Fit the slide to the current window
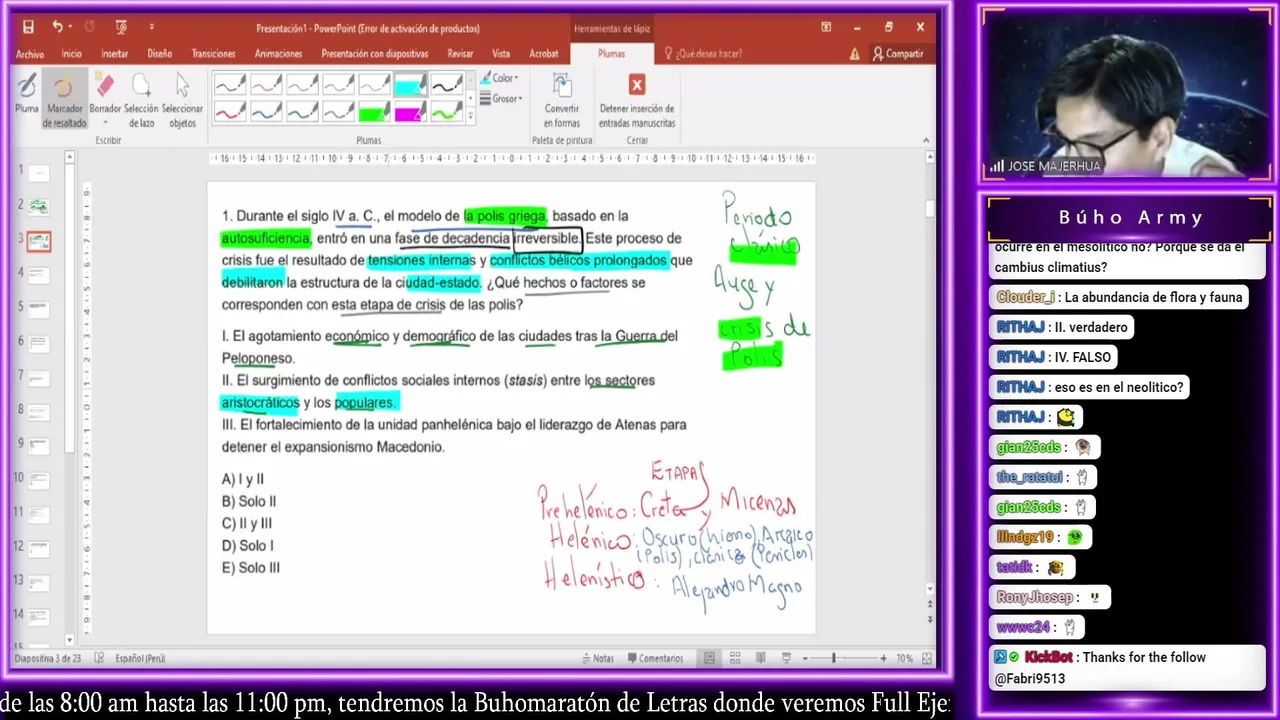The height and width of the screenshot is (720, 1280). click(x=927, y=658)
